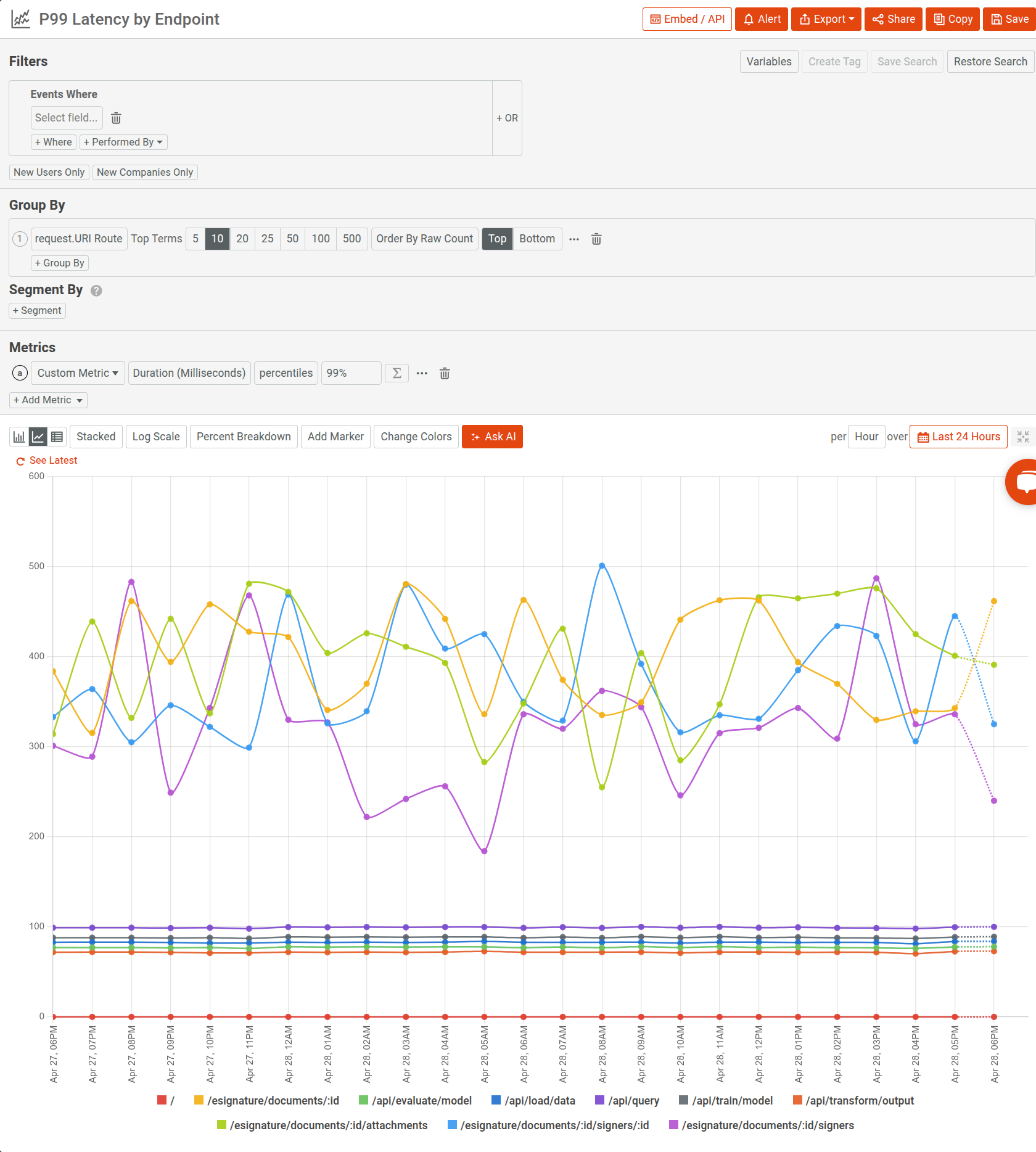Delete the Duration metric with the trash icon
Image resolution: width=1036 pixels, height=1152 pixels.
445,373
